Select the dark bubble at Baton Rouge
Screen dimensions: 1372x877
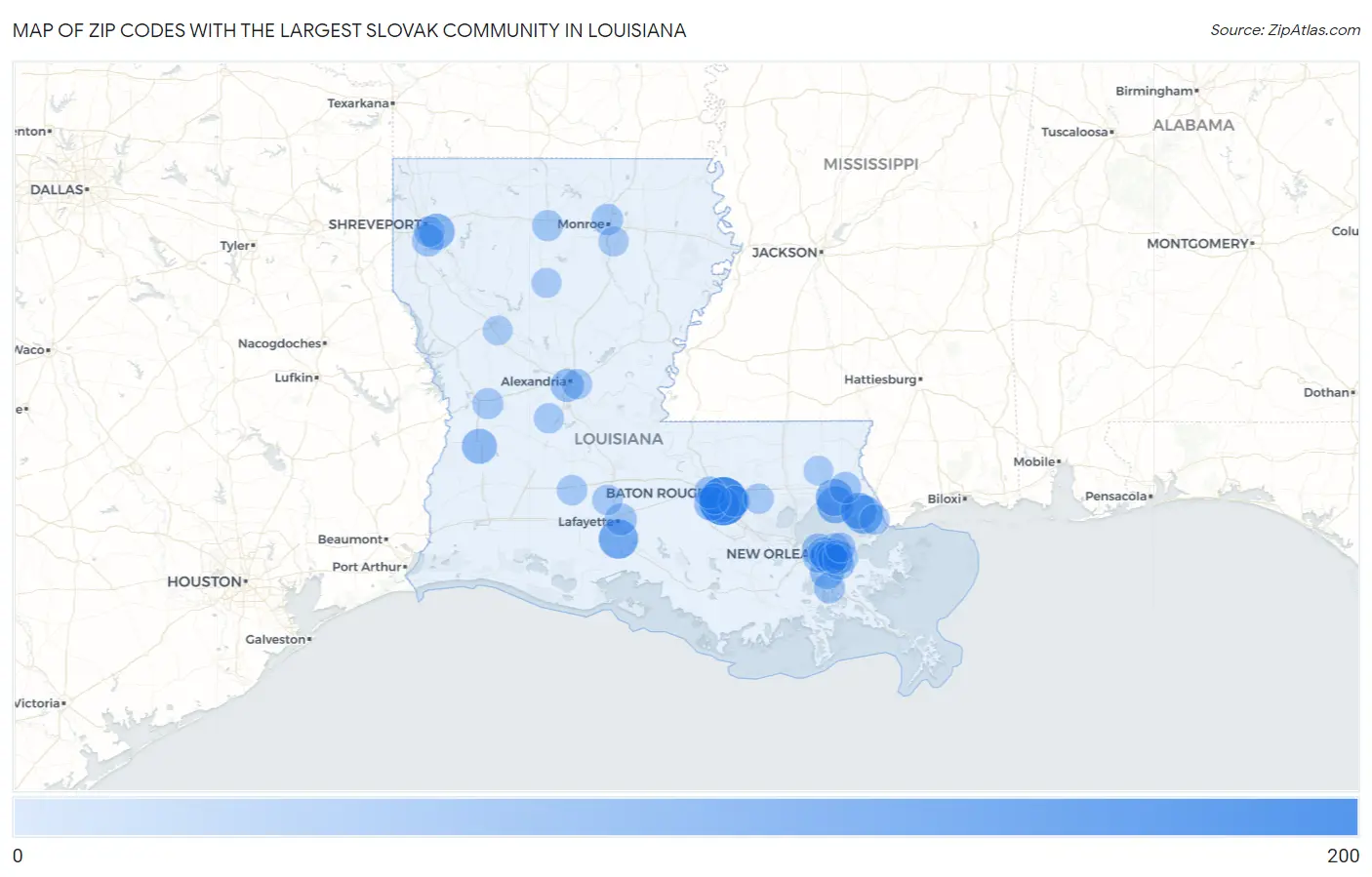(x=722, y=500)
